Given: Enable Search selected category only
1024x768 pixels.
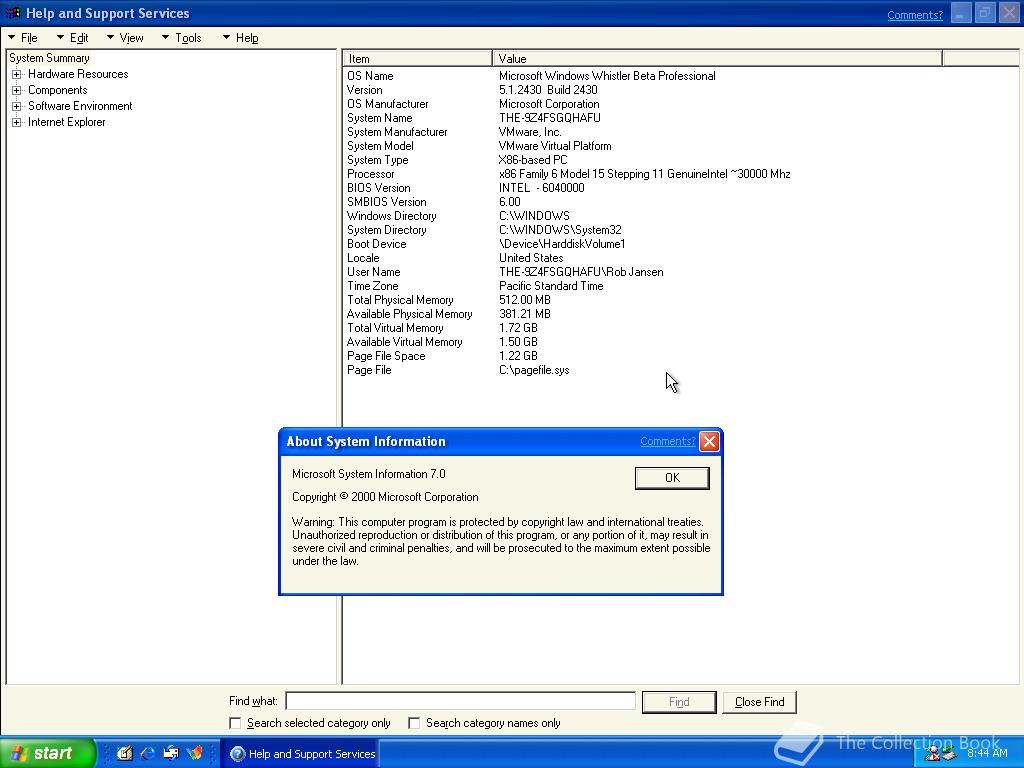Looking at the screenshot, I should 235,723.
